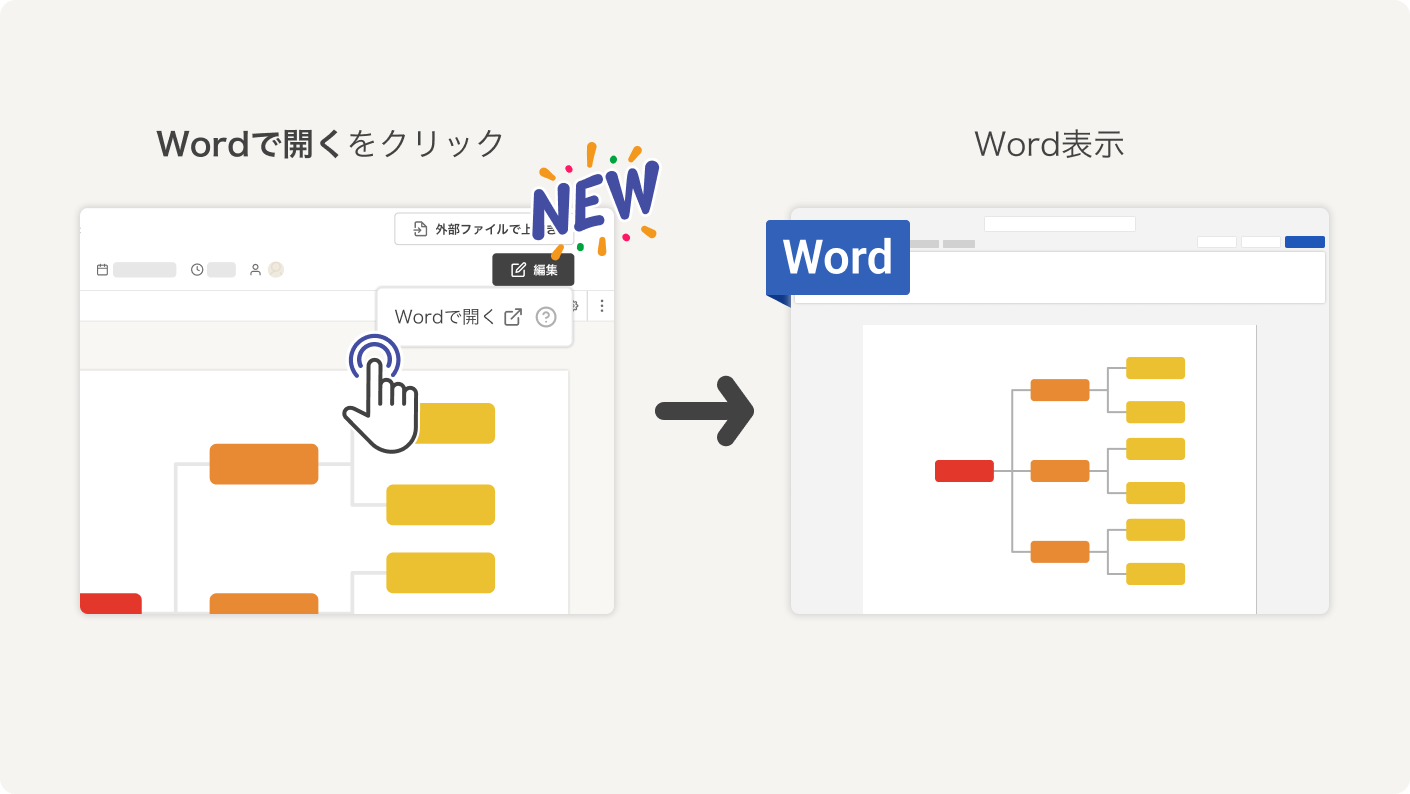Screen dimensions: 1410x794
Task: Click the blue Word label badge
Action: (837, 258)
